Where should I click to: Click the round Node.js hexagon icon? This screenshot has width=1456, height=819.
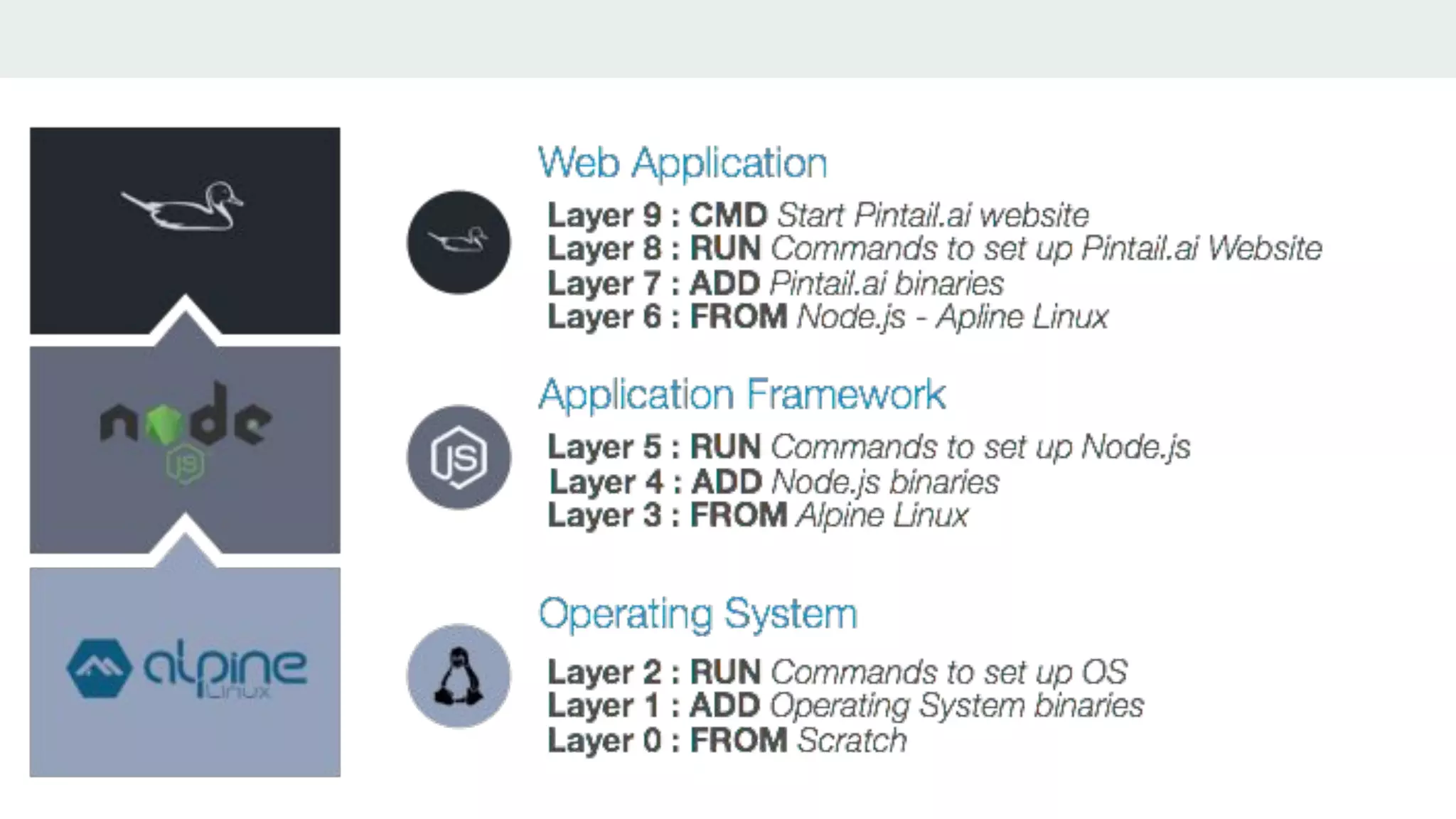pos(459,457)
